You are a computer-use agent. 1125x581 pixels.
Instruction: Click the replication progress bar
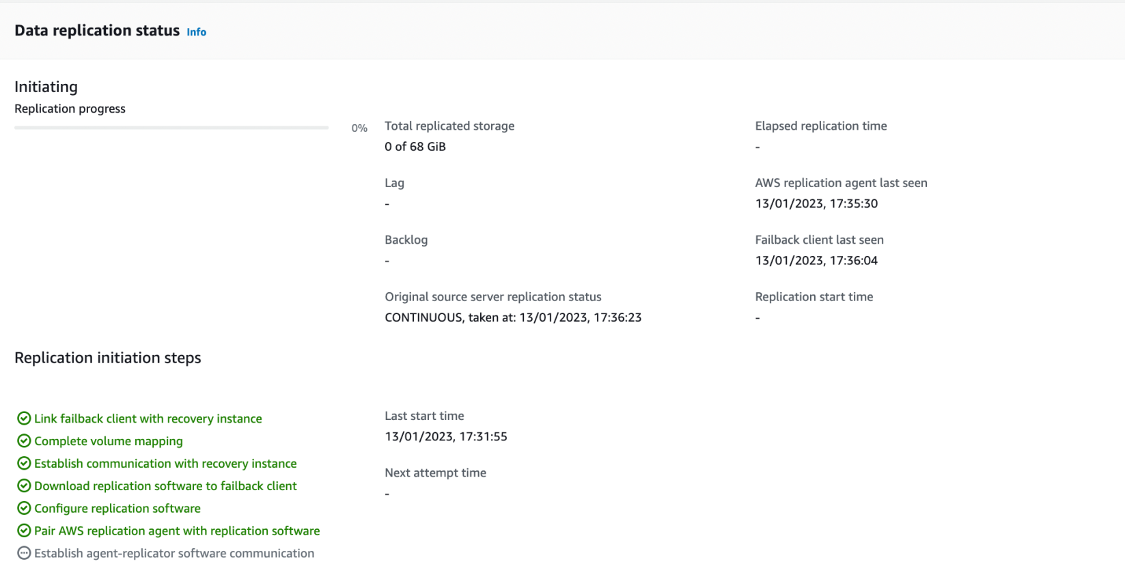[x=170, y=128]
